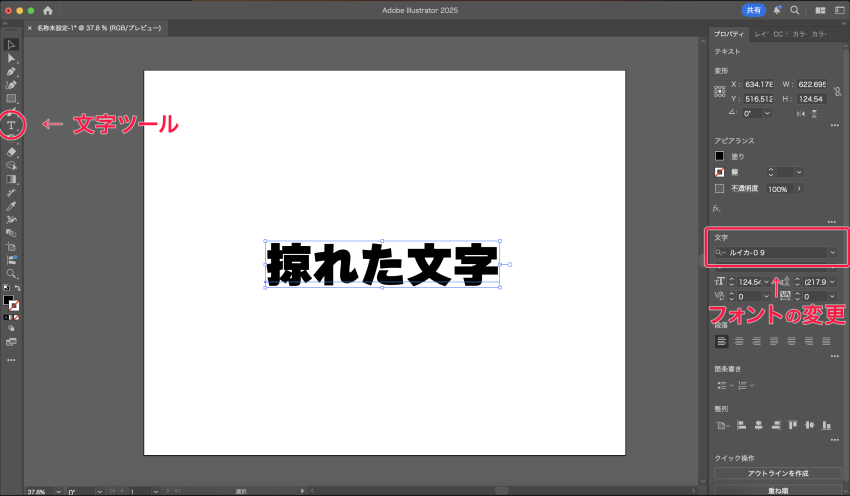This screenshot has width=850, height=496.
Task: Click the X position field
Action: point(758,85)
